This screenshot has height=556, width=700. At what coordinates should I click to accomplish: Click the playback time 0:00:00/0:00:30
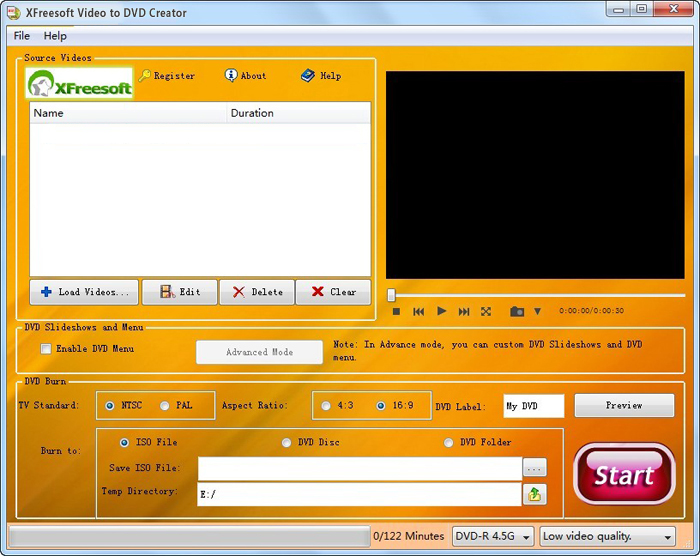[592, 311]
